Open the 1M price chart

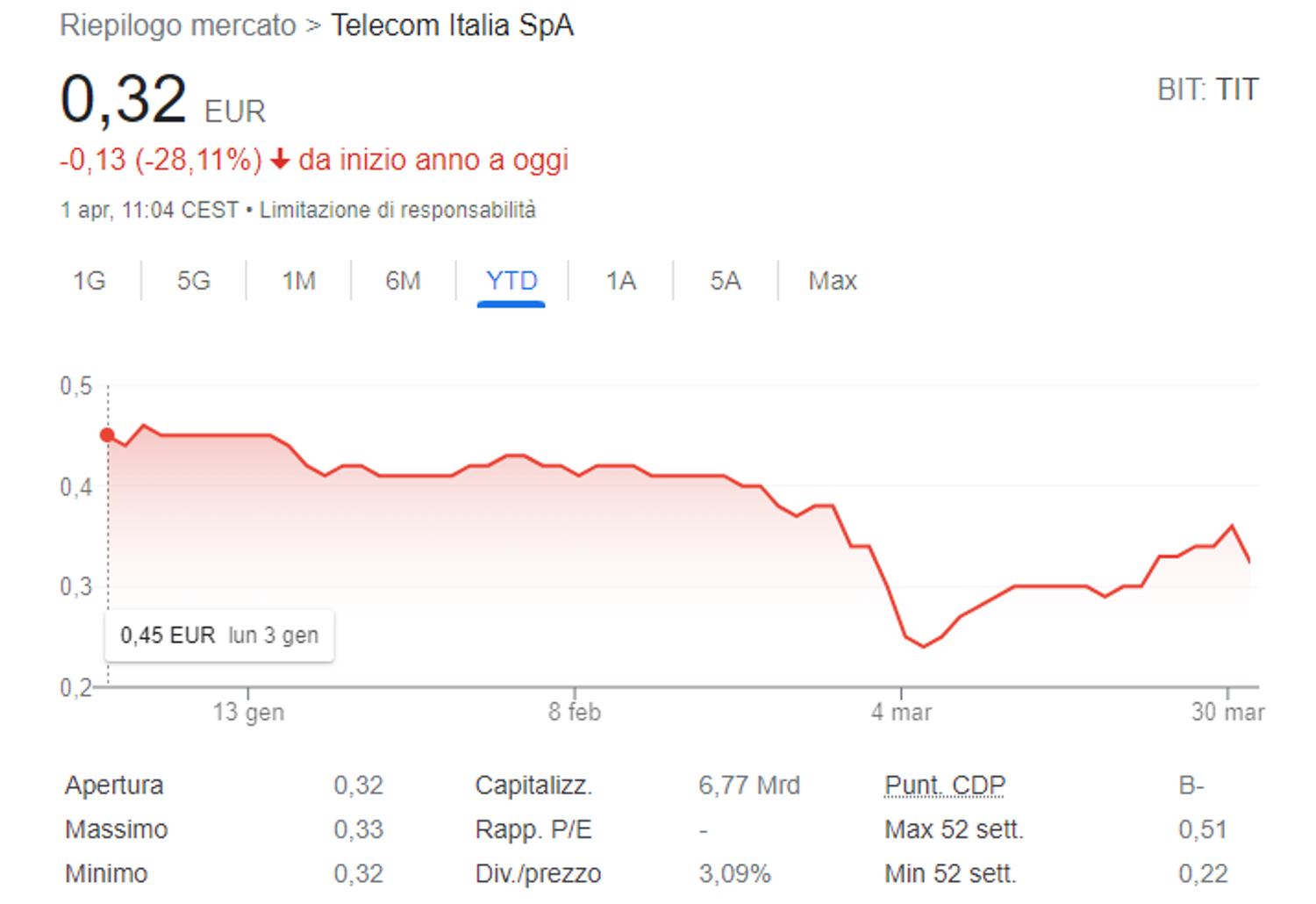point(298,281)
